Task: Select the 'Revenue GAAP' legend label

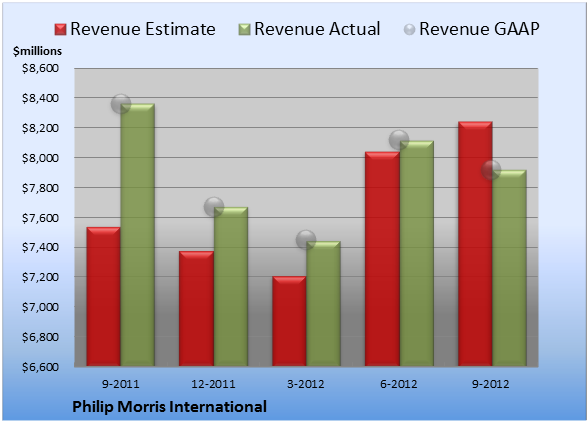Action: 479,29
